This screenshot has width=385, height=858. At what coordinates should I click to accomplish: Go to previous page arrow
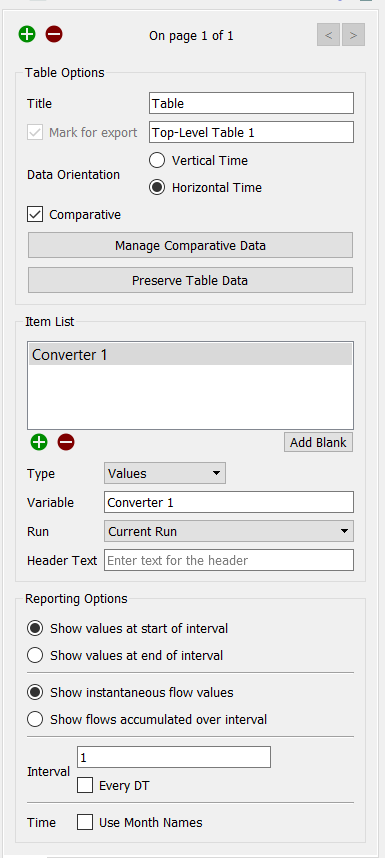click(328, 35)
